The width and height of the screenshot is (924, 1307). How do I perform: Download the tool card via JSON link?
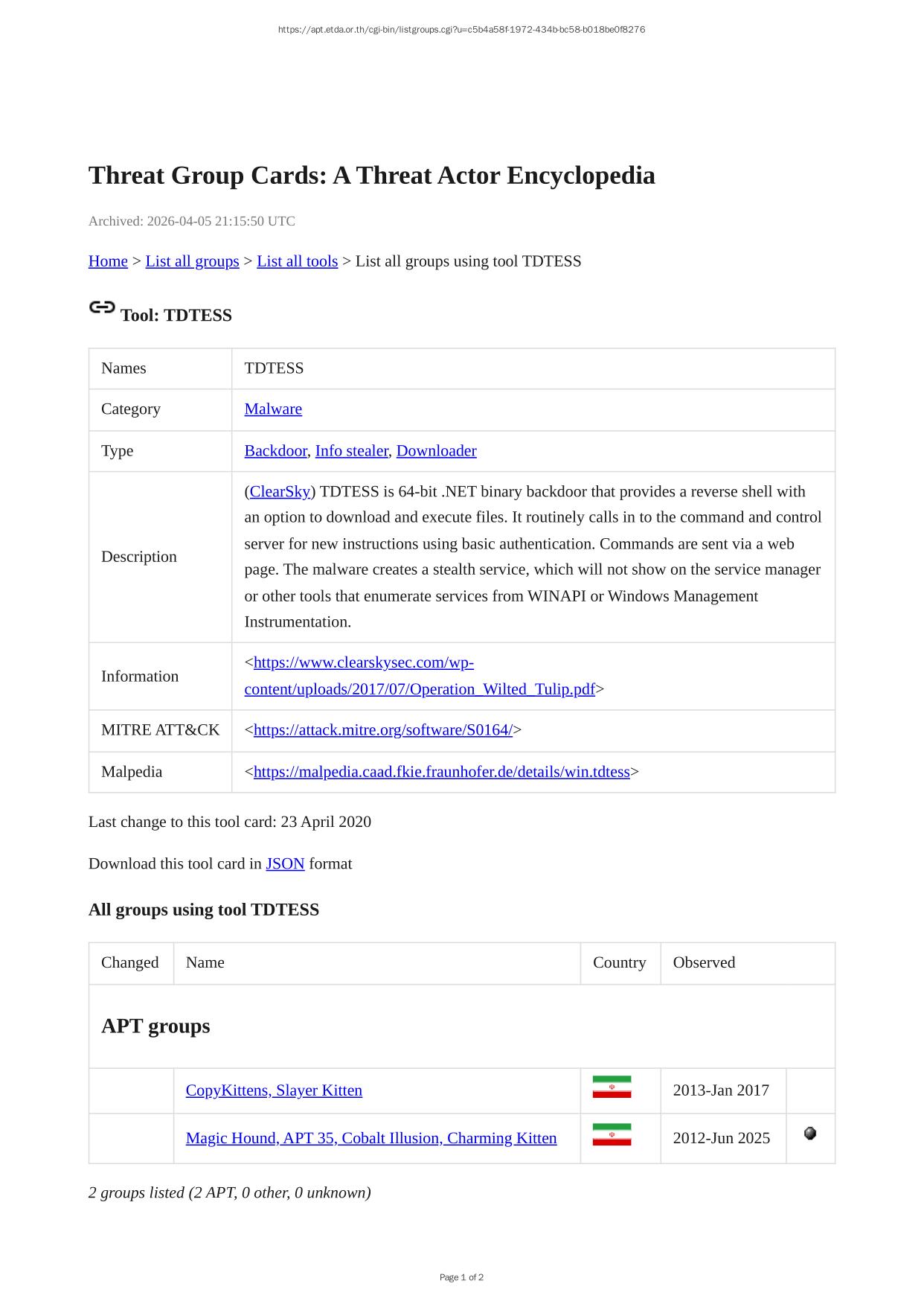click(285, 864)
